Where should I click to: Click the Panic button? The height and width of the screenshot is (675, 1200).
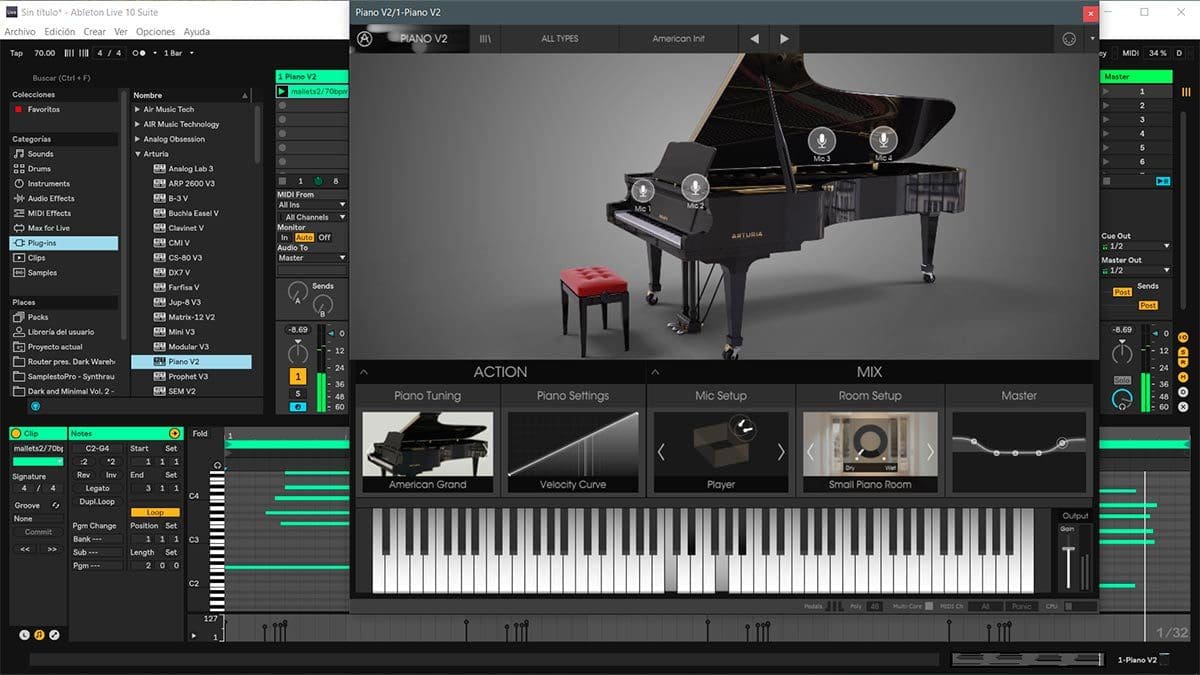(x=1021, y=606)
